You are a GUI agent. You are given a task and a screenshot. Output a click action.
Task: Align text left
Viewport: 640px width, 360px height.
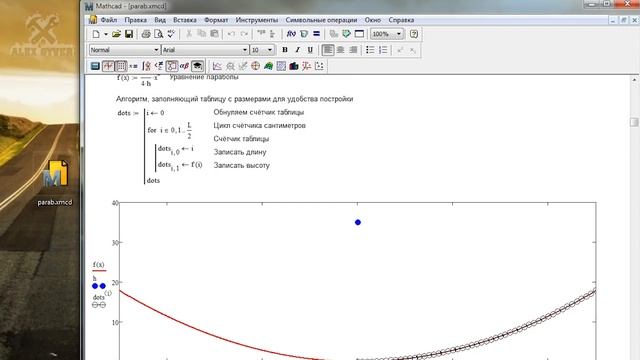(328, 50)
